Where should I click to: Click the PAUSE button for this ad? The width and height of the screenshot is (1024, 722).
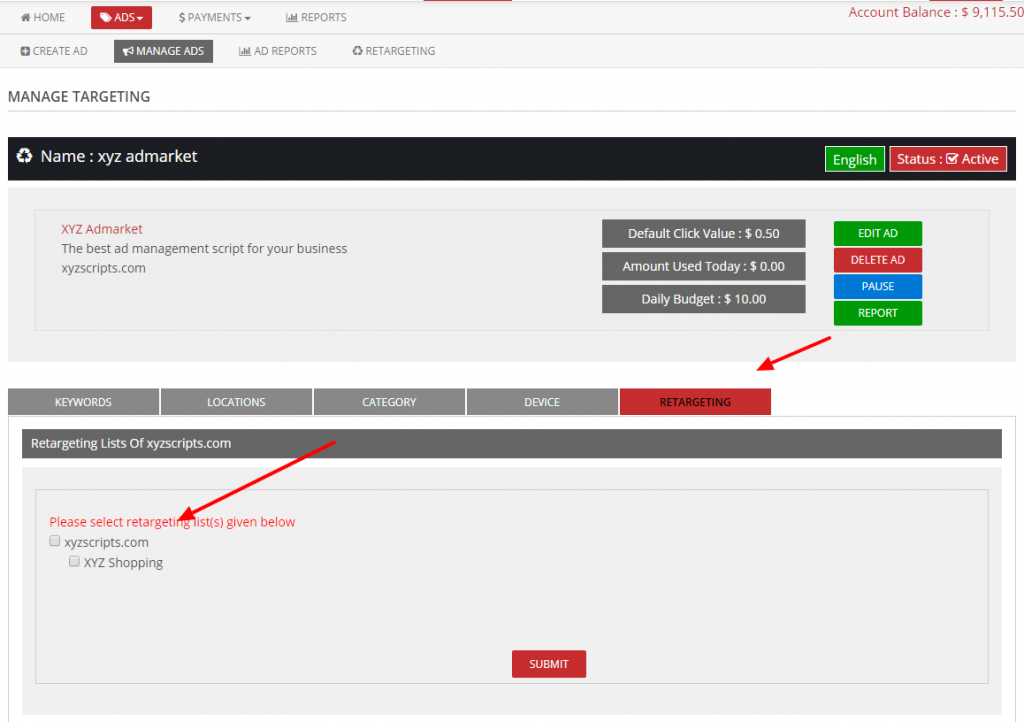[877, 286]
